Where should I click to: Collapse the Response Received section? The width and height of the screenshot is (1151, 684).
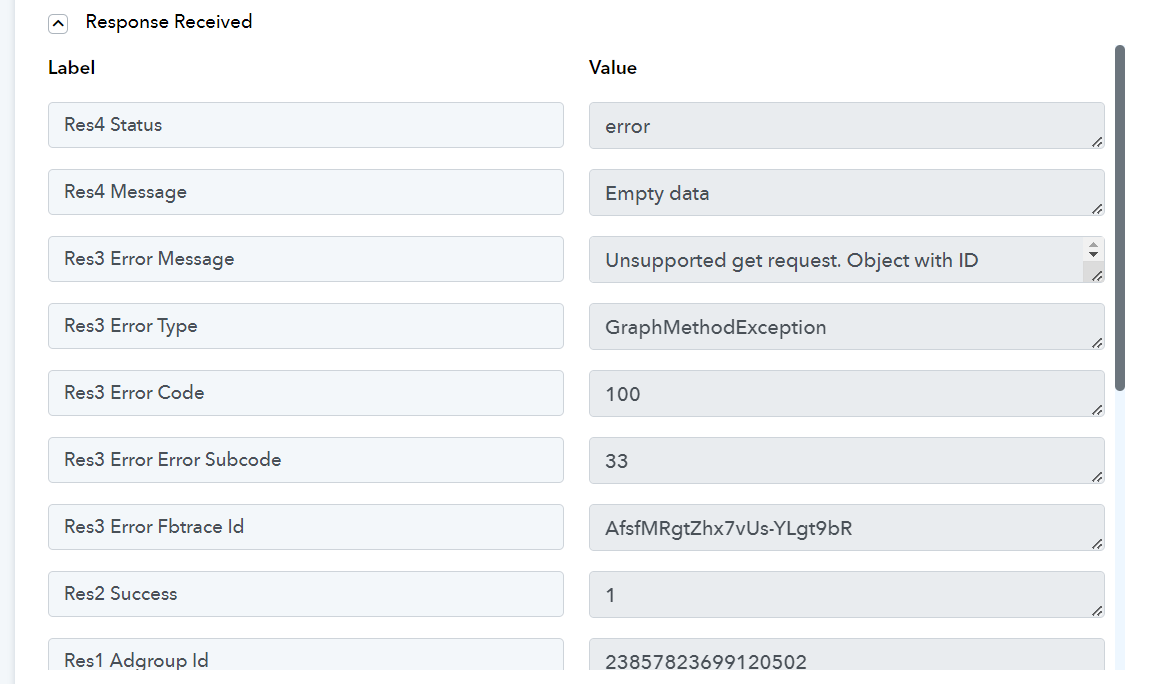58,23
